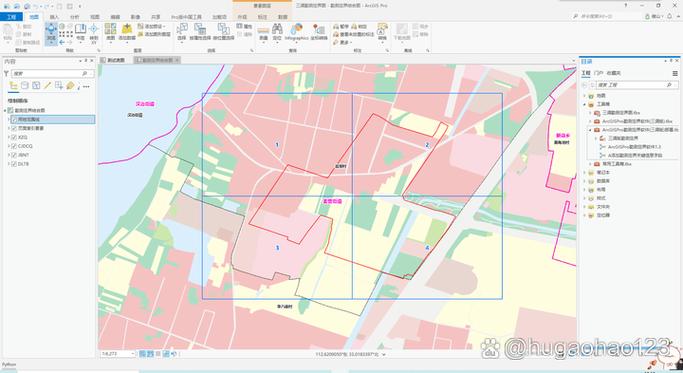Image resolution: width=683 pixels, height=373 pixels.
Task: Expand the XZQ layer legend
Action: click(x=9, y=137)
